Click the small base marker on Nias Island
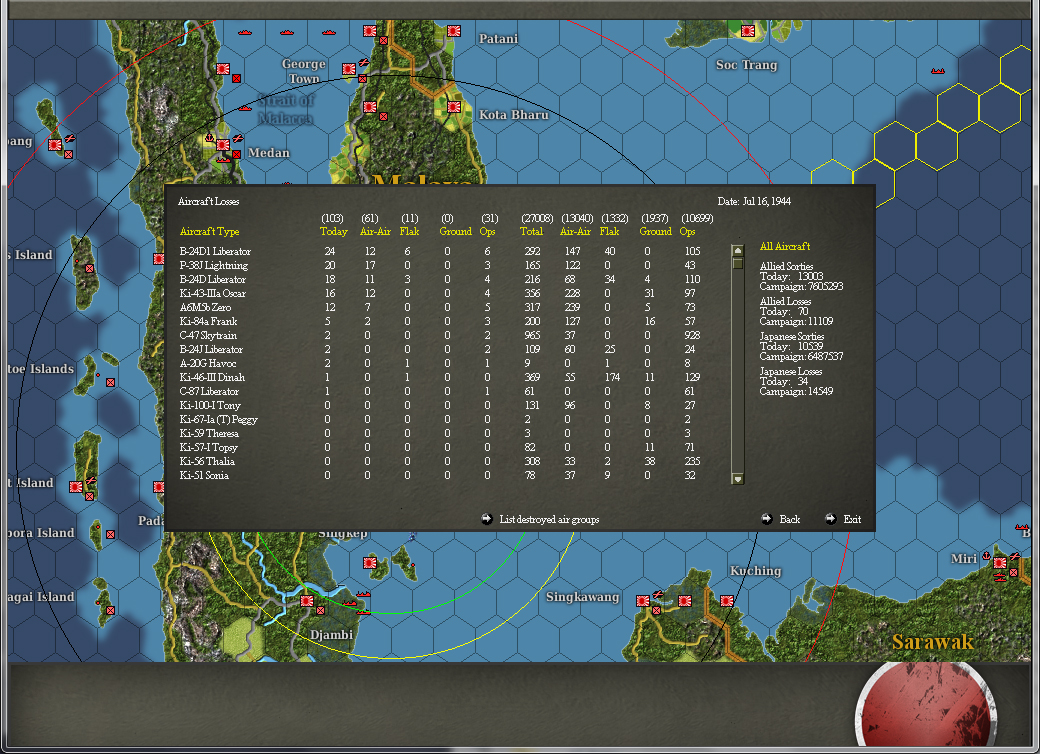This screenshot has height=754, width=1040. 90,269
